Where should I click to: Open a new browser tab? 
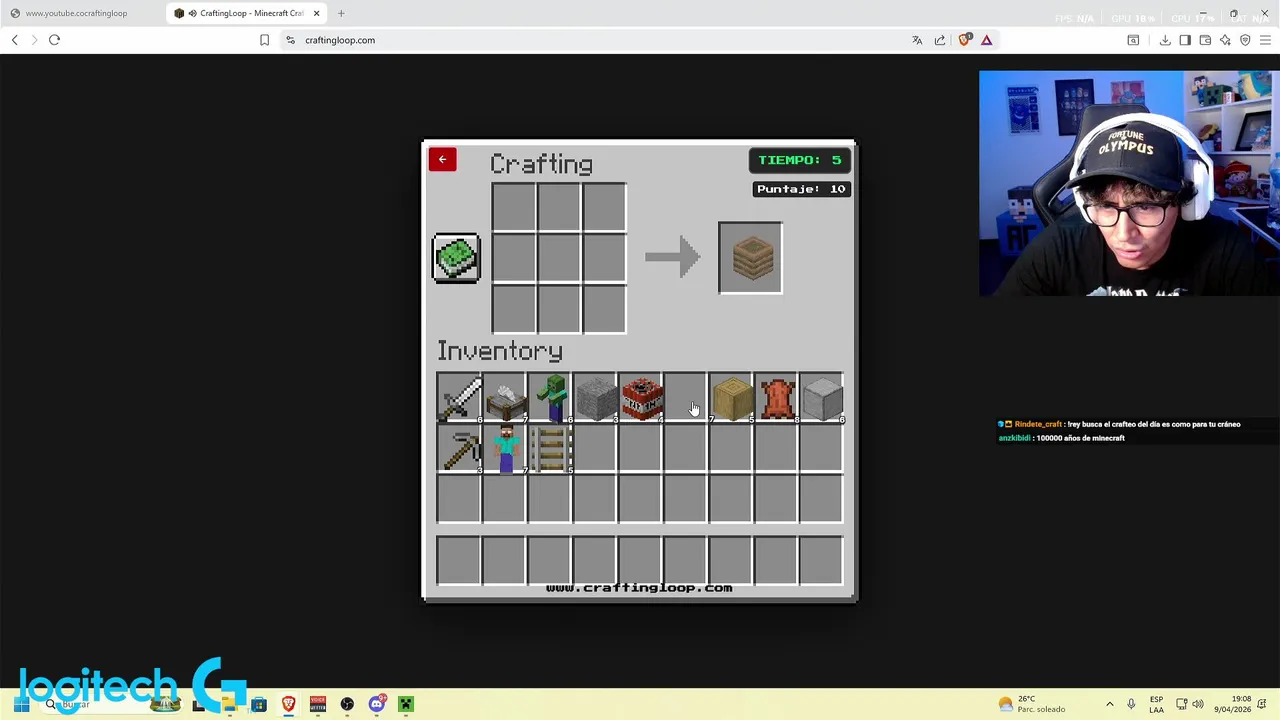click(341, 13)
